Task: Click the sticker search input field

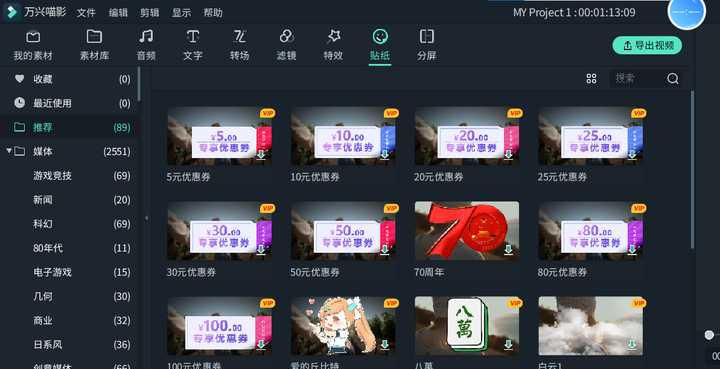Action: tap(638, 78)
